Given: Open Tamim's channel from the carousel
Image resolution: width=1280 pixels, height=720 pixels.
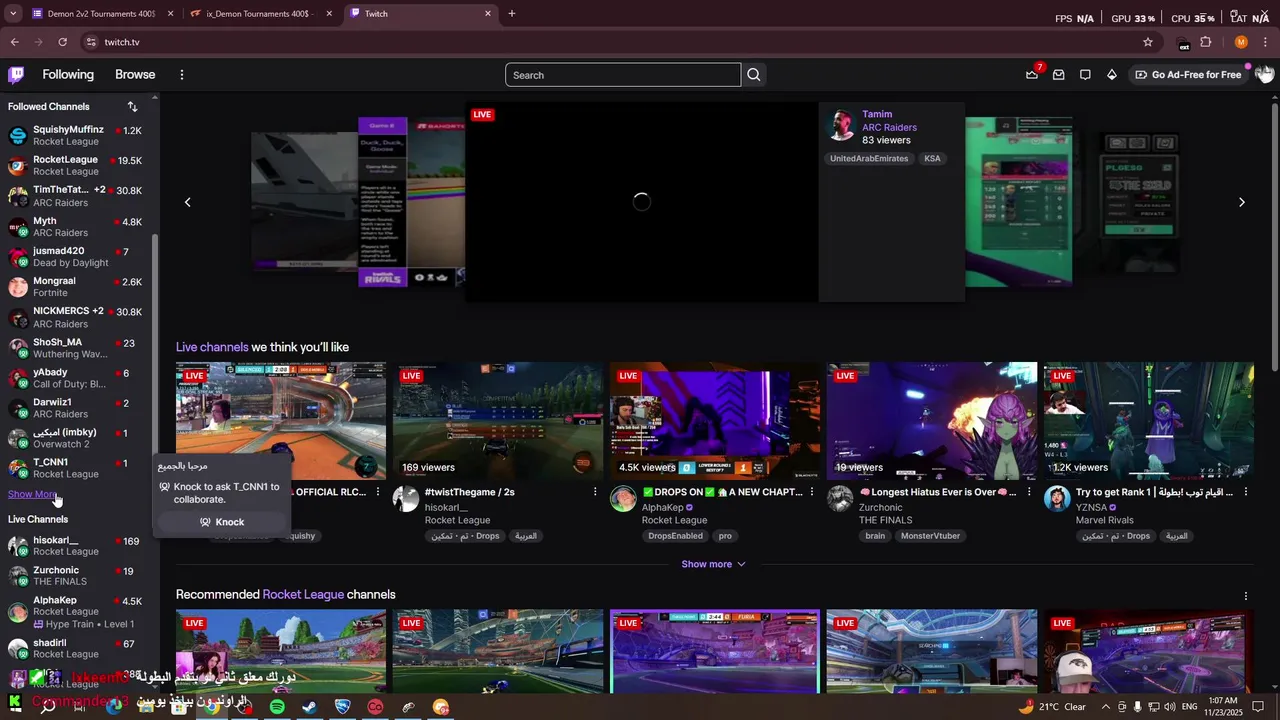Looking at the screenshot, I should pyautogui.click(x=877, y=114).
